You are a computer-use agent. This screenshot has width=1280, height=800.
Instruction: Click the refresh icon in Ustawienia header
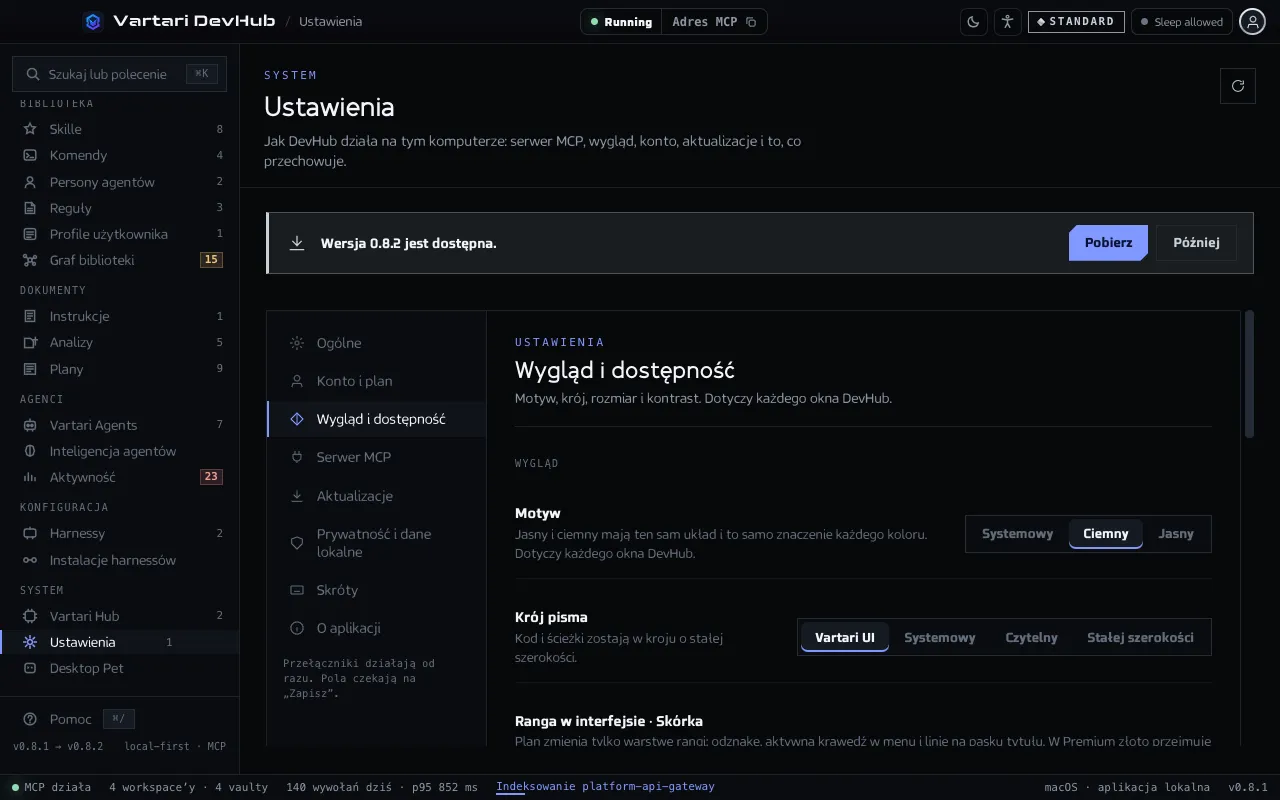point(1238,86)
